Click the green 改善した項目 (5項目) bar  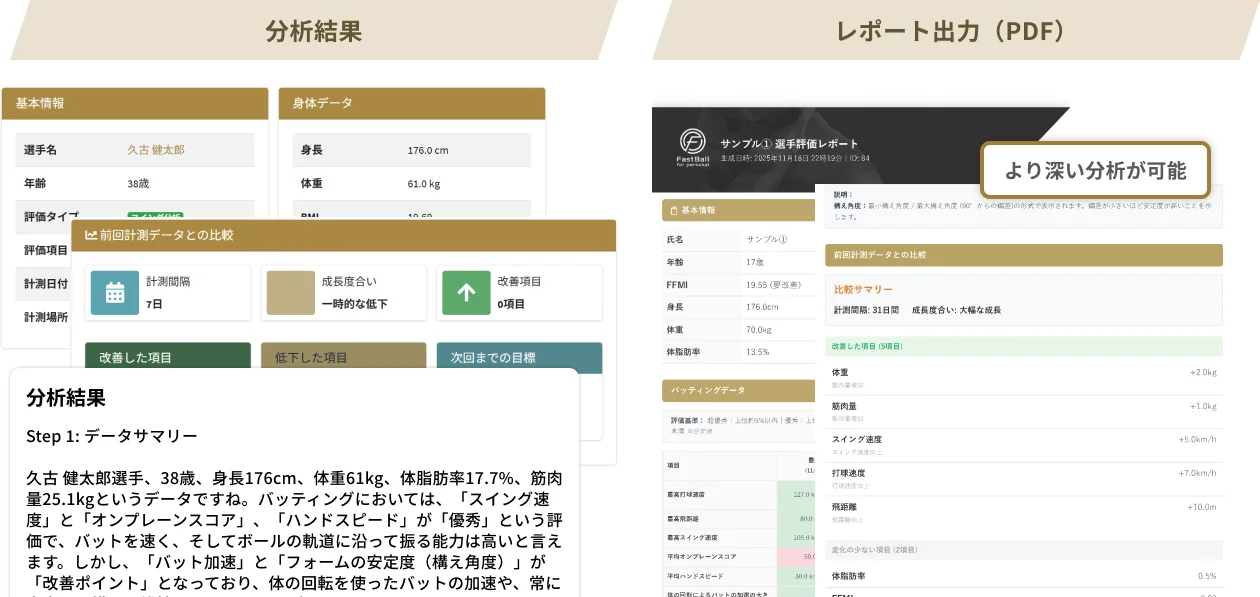point(1024,346)
